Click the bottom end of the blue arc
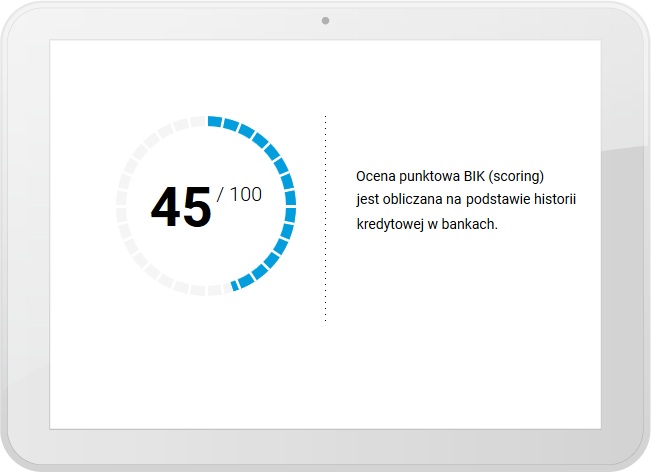 click(236, 285)
